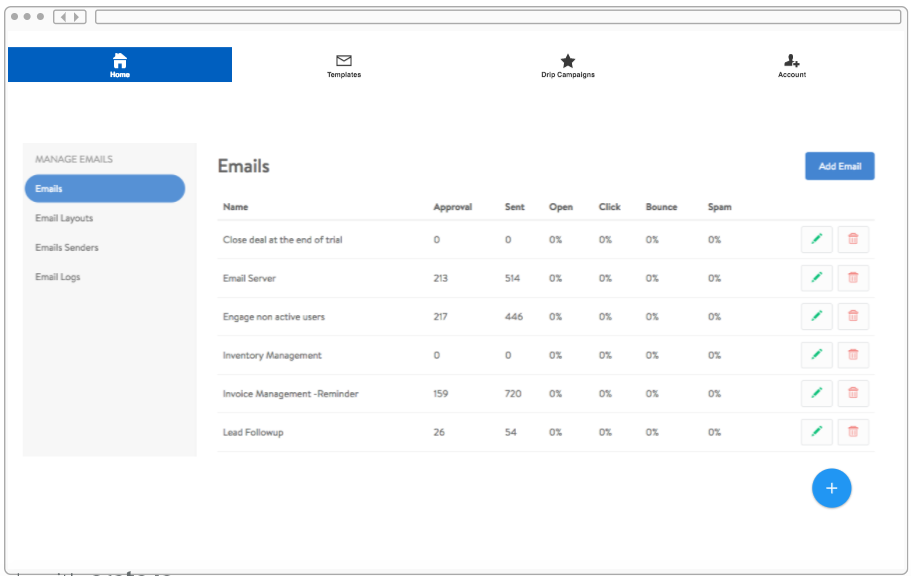Screen dimensions: 911x576
Task: Click the Click column header
Action: point(609,207)
